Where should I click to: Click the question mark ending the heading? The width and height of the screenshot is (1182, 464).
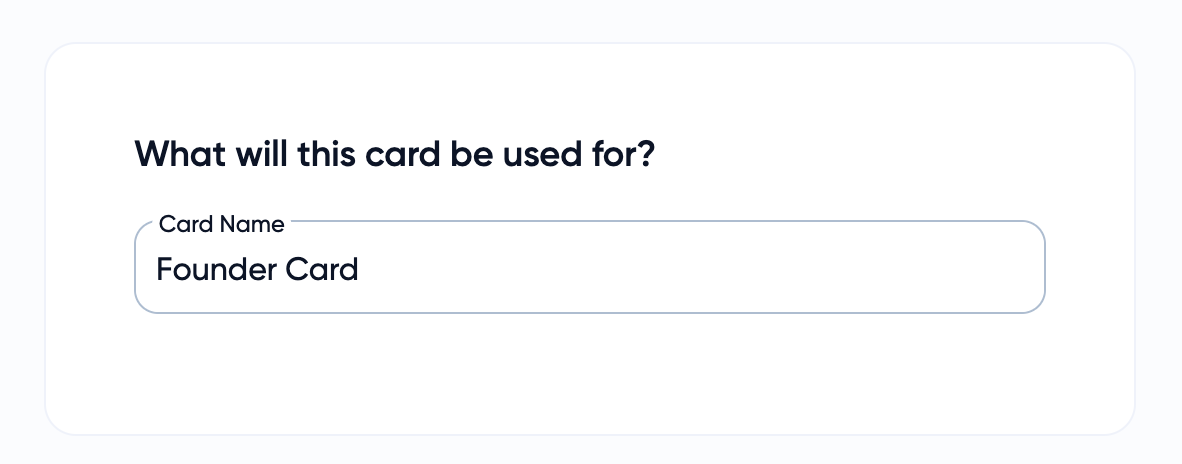645,156
